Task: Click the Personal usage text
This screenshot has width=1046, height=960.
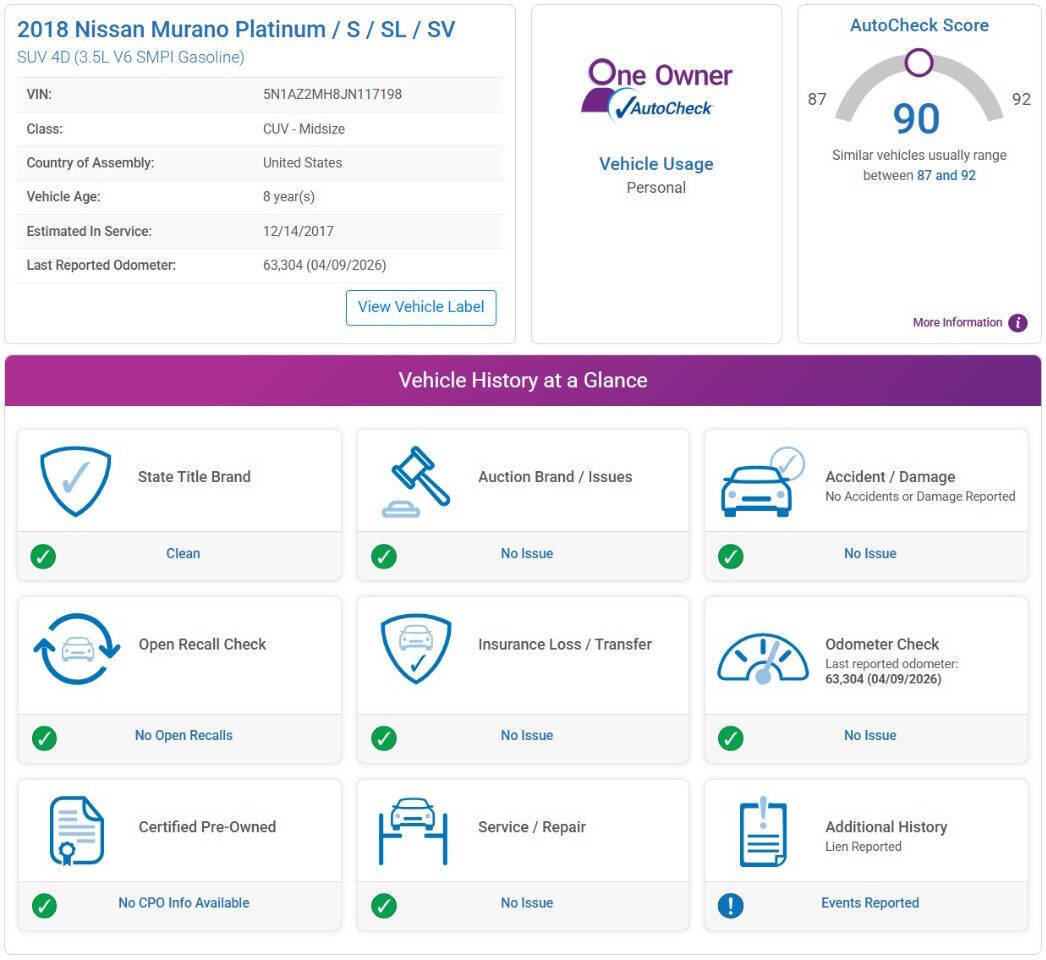Action: [x=656, y=187]
